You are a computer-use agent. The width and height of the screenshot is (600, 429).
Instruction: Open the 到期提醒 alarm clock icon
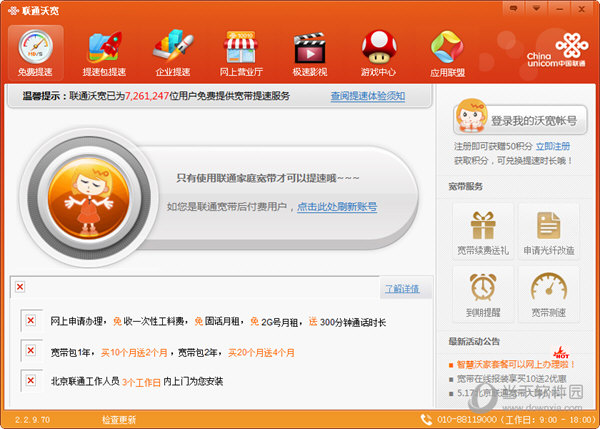coord(483,294)
